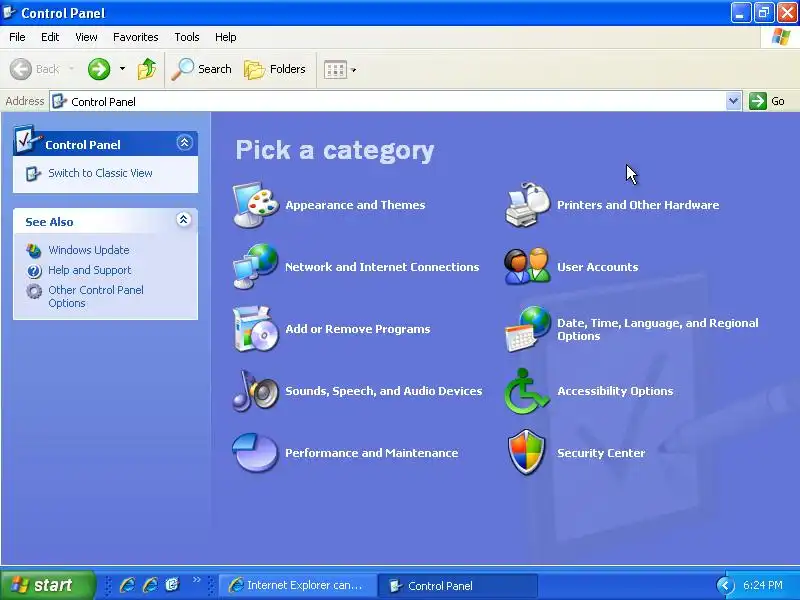
Task: Click the green Forward arrow button
Action: pyautogui.click(x=99, y=69)
